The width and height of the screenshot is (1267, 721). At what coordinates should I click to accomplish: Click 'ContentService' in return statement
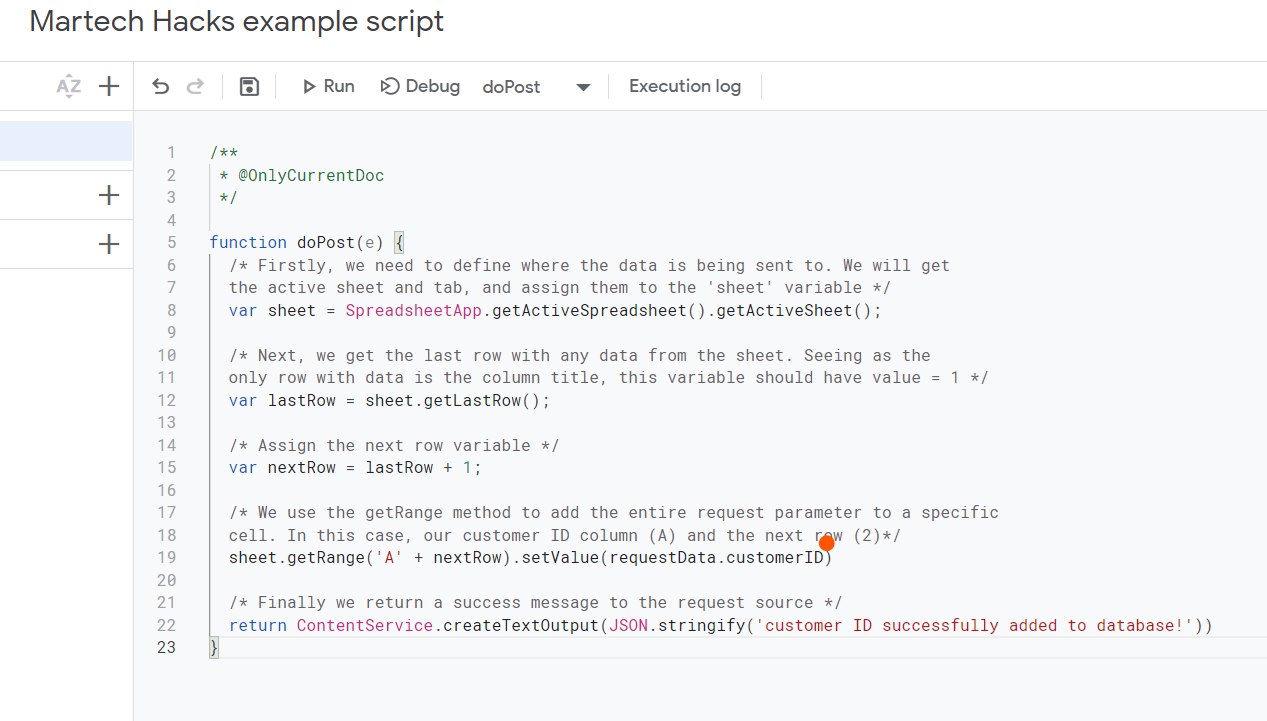click(x=365, y=626)
